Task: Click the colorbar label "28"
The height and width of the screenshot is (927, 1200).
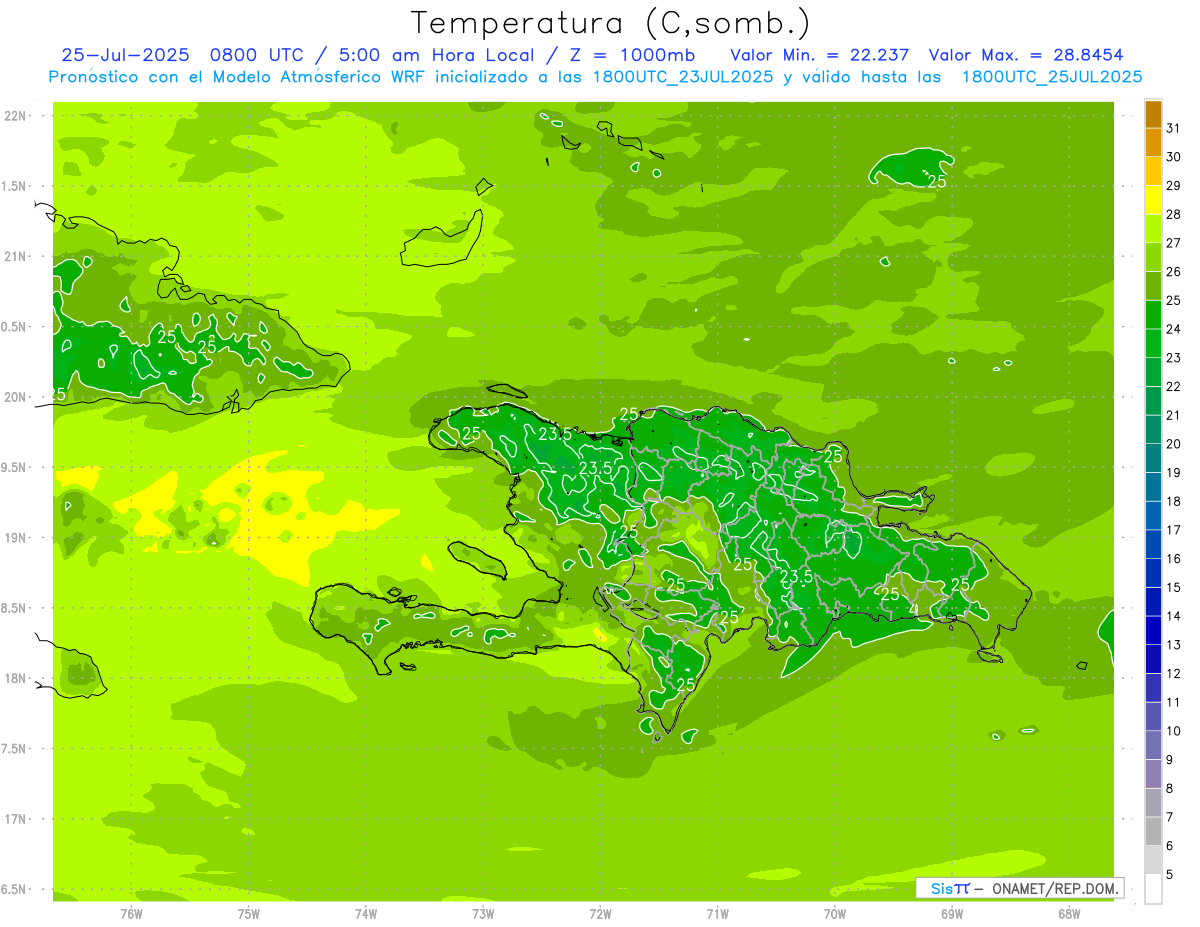Action: coord(1173,214)
